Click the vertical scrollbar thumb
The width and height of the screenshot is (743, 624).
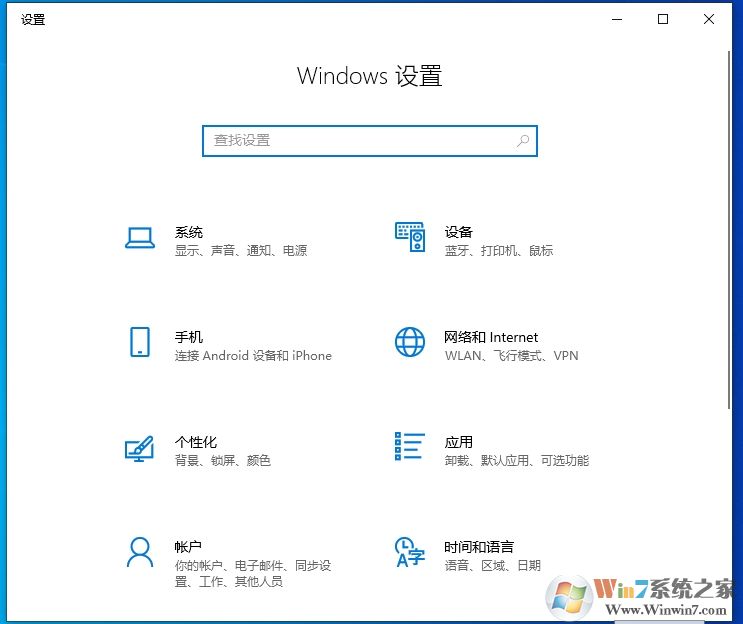click(x=729, y=229)
